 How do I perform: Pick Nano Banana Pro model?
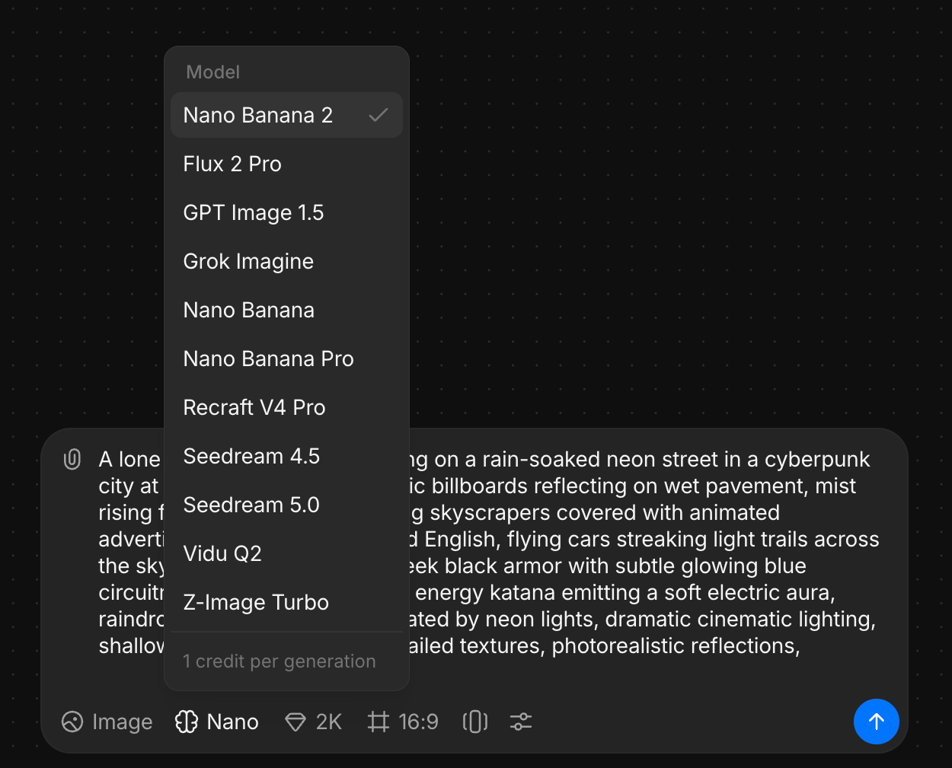pos(287,359)
